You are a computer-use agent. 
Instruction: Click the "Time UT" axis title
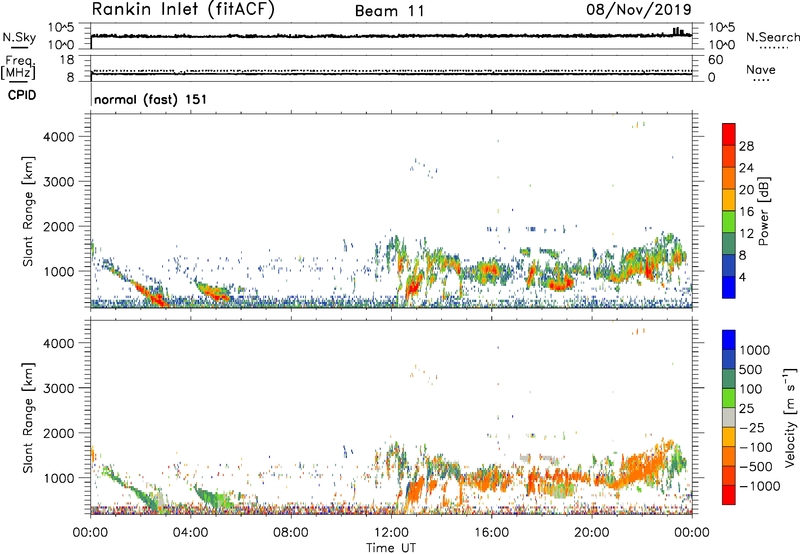[x=391, y=548]
